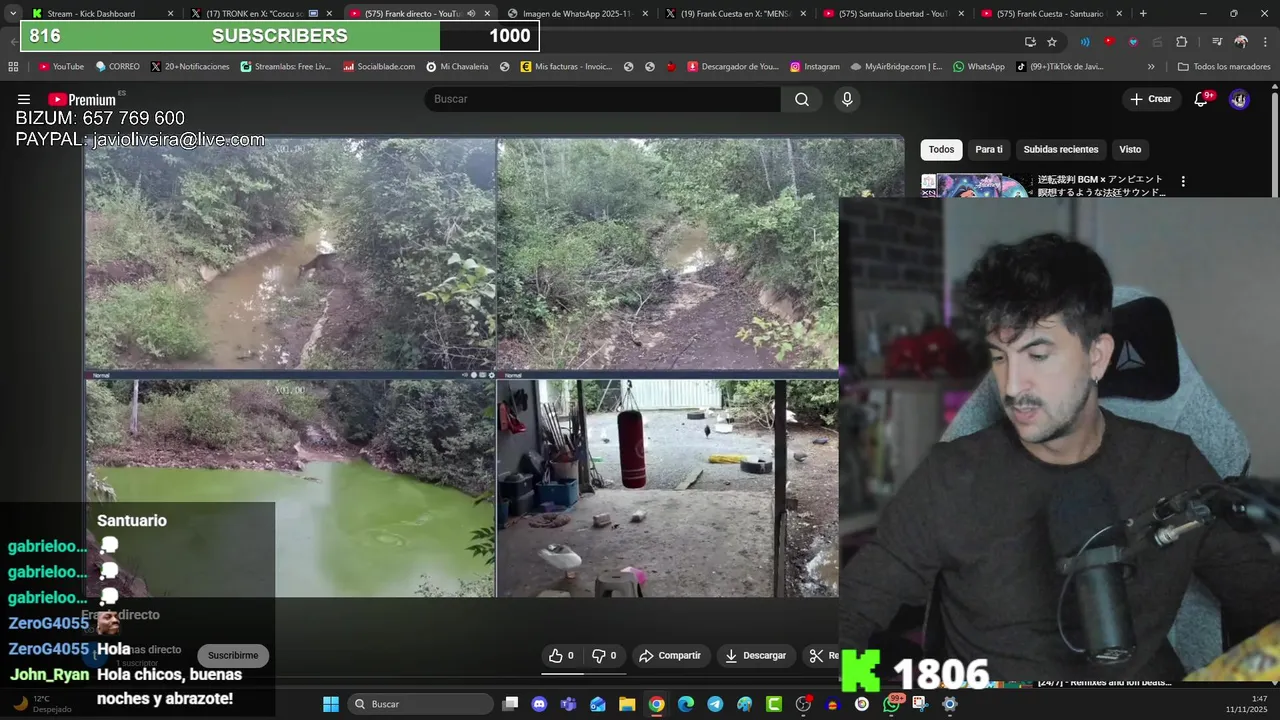Expand the bookmarks bar overflow chevron

click(x=1151, y=67)
